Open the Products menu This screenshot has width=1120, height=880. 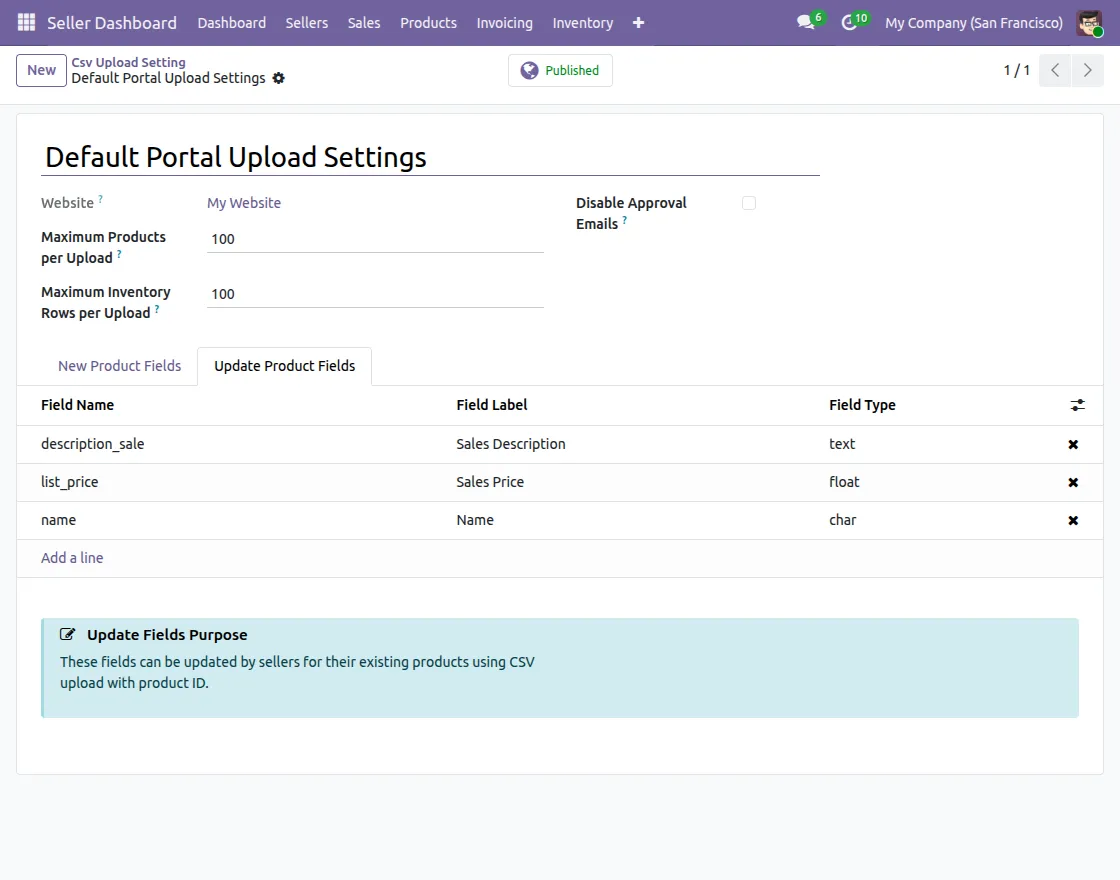(x=428, y=23)
